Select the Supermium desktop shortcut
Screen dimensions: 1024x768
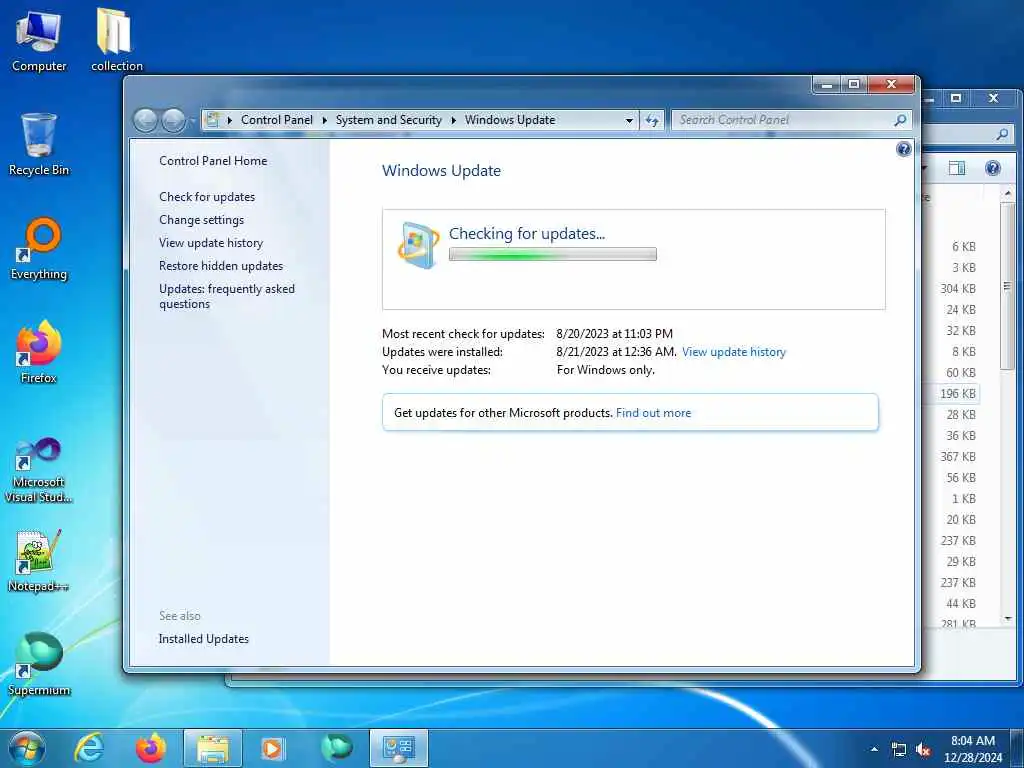coord(39,664)
